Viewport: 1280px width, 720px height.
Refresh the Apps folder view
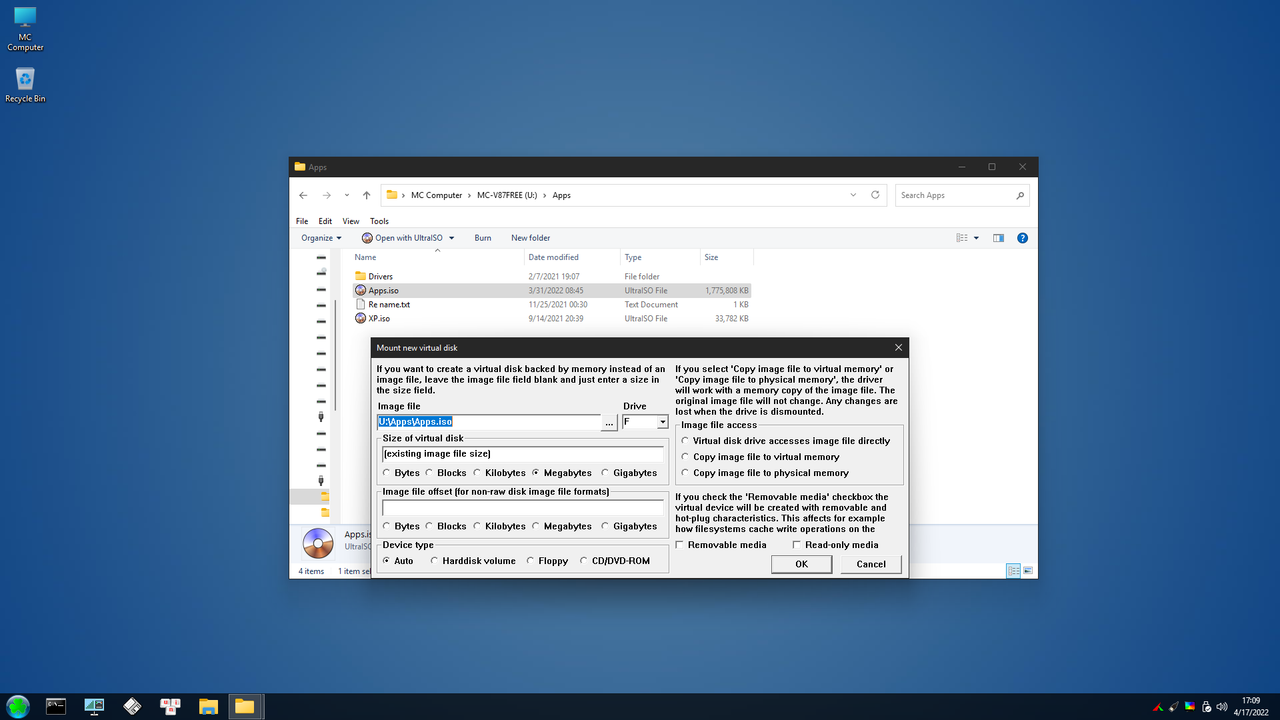[x=875, y=195]
